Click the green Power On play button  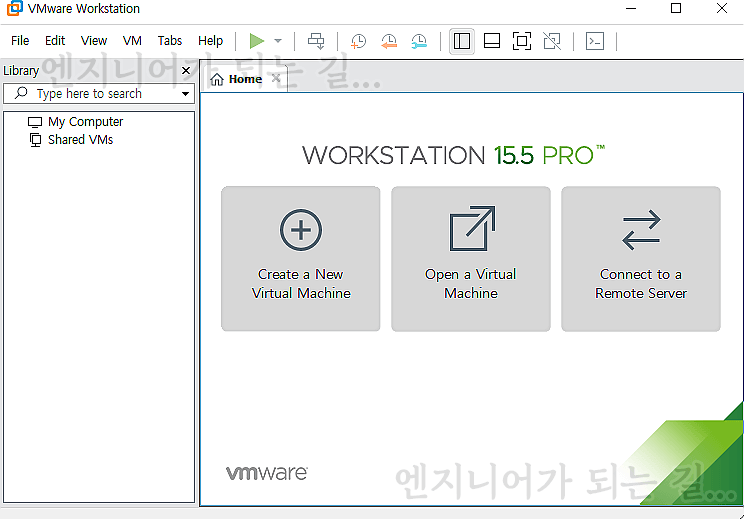coord(257,41)
